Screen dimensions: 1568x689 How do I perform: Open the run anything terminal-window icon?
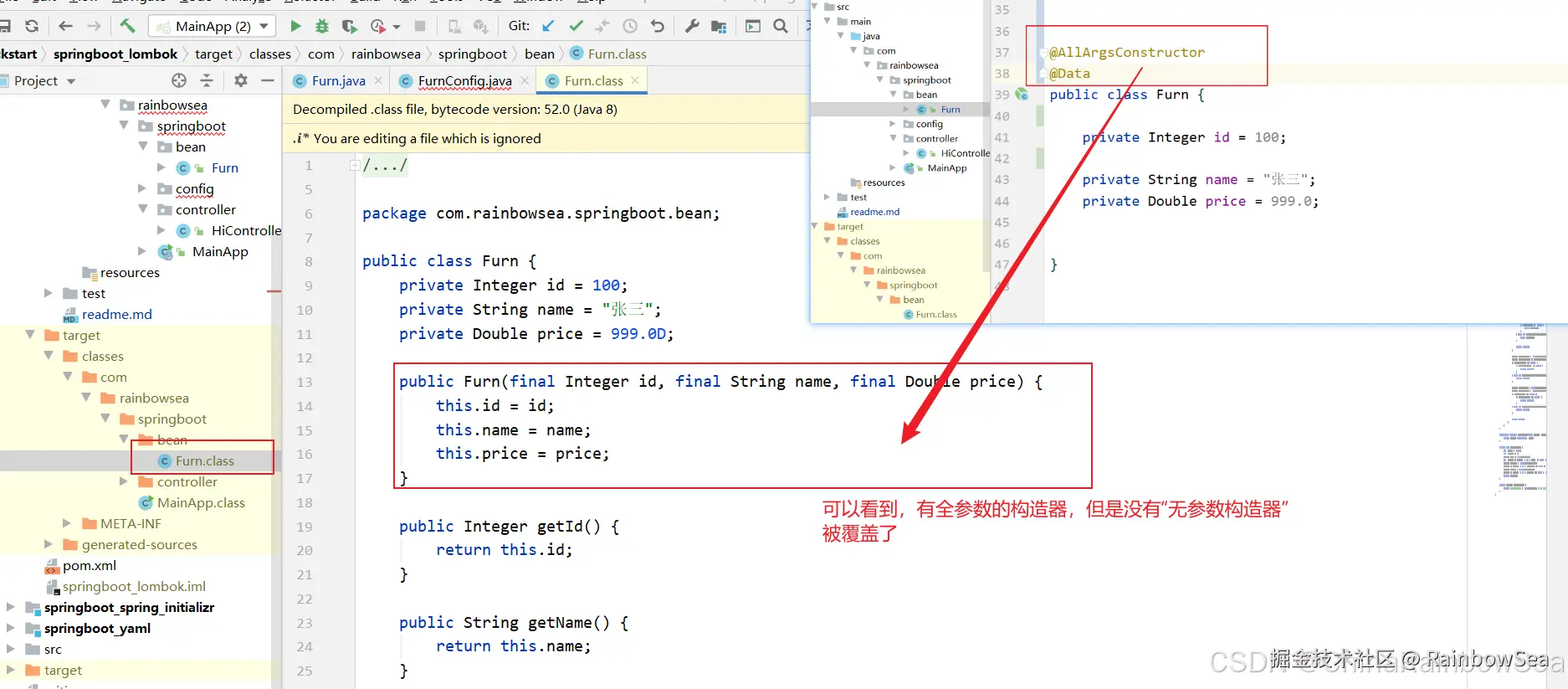[753, 26]
